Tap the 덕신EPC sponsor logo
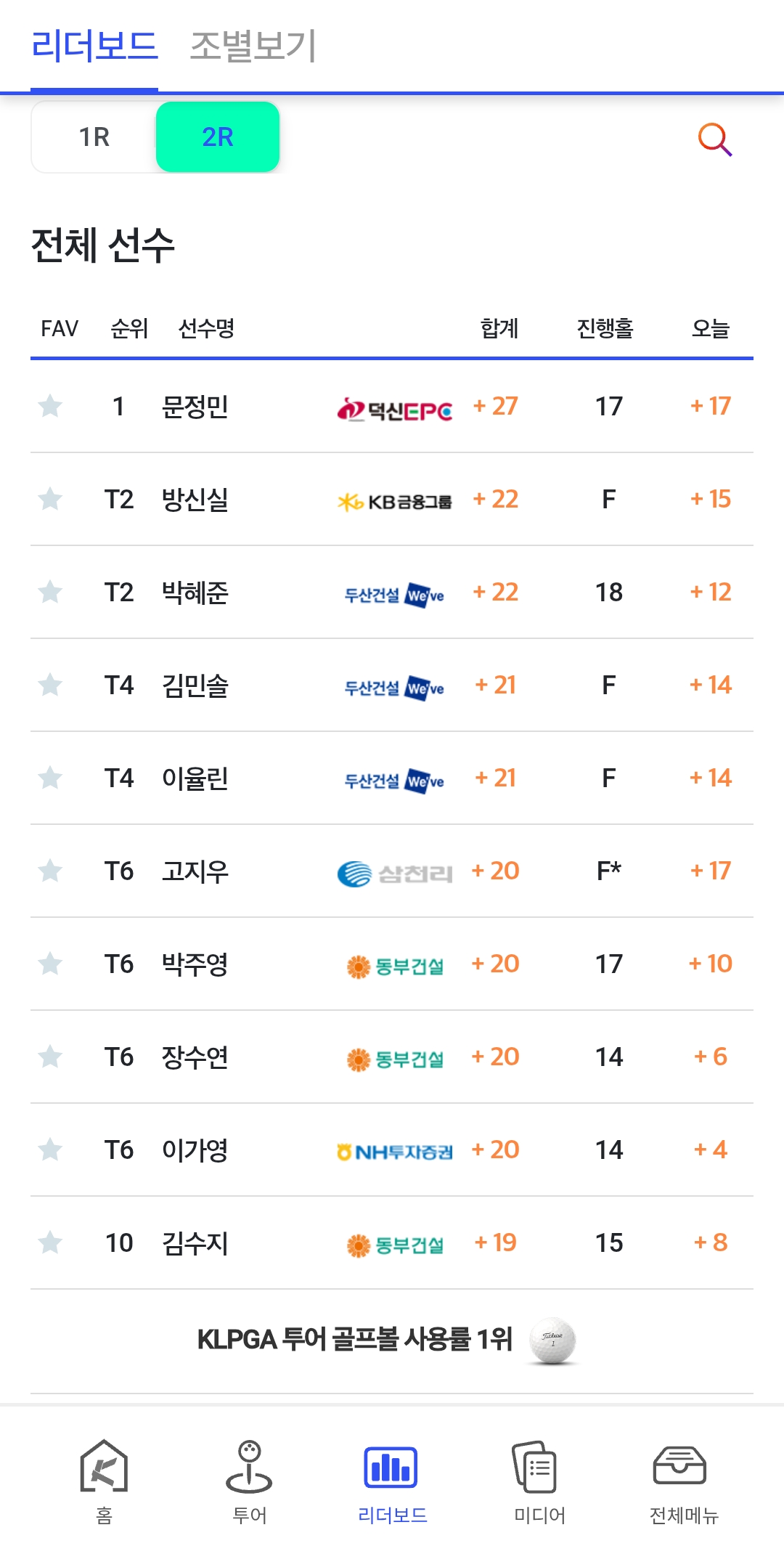This screenshot has height=1546, width=784. pyautogui.click(x=395, y=410)
